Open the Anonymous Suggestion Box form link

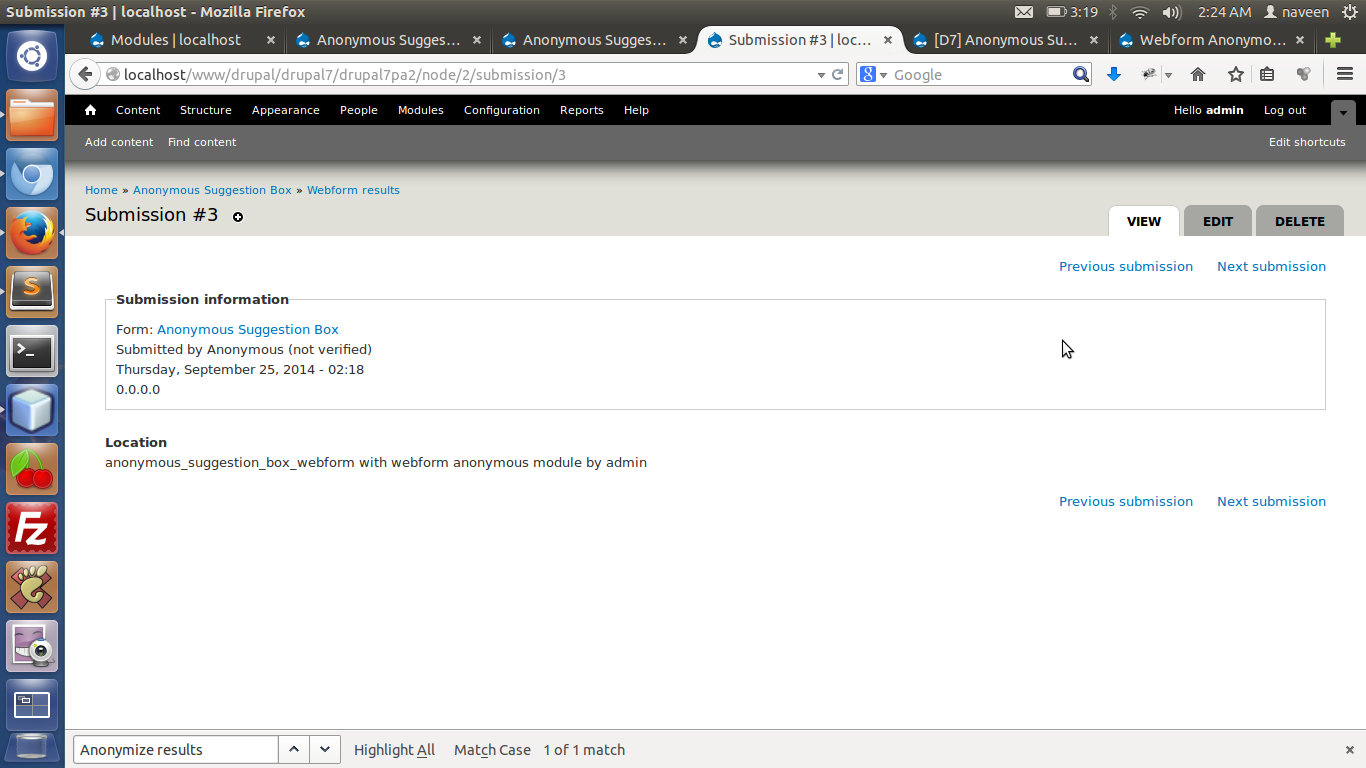click(248, 329)
